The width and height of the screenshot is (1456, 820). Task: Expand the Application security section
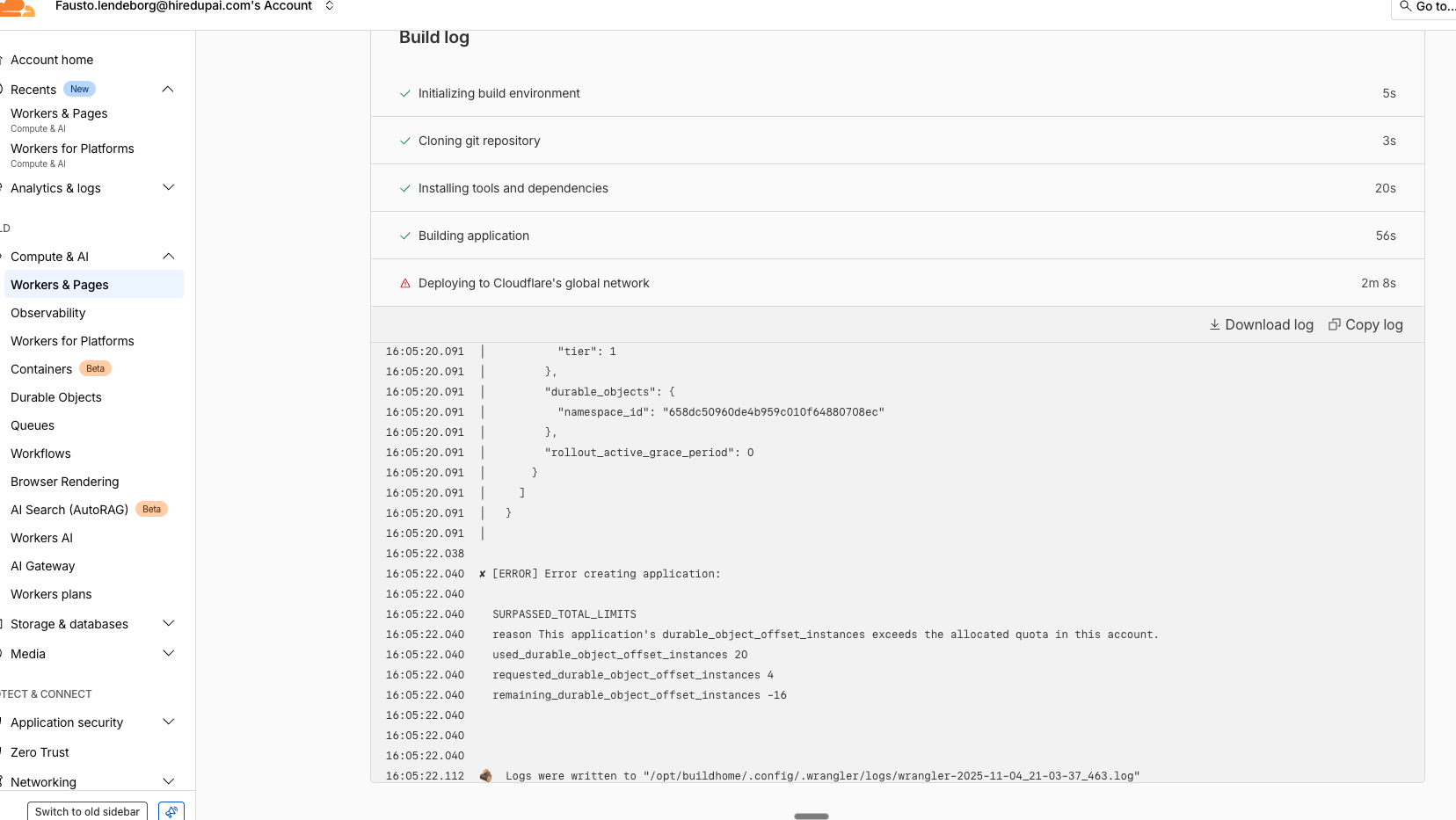point(168,722)
